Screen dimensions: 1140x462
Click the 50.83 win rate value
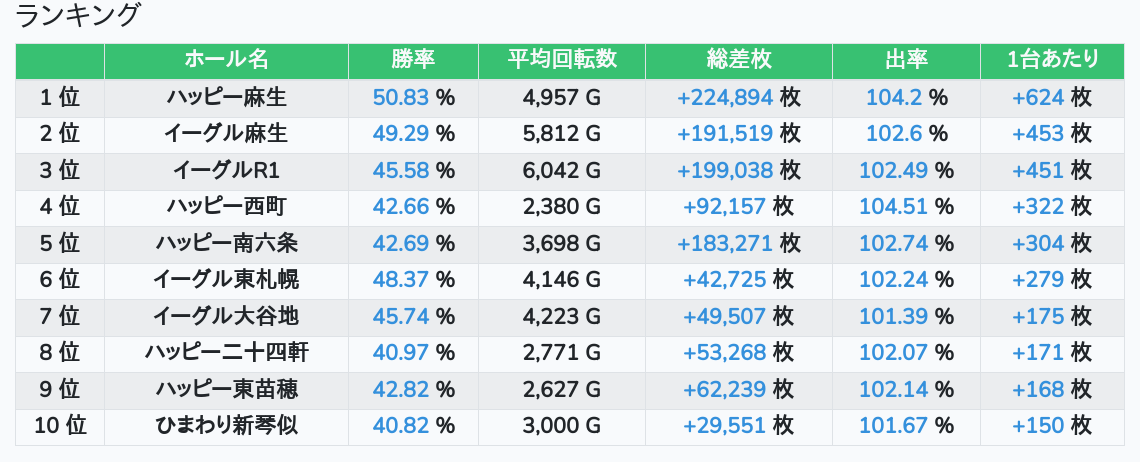(401, 98)
